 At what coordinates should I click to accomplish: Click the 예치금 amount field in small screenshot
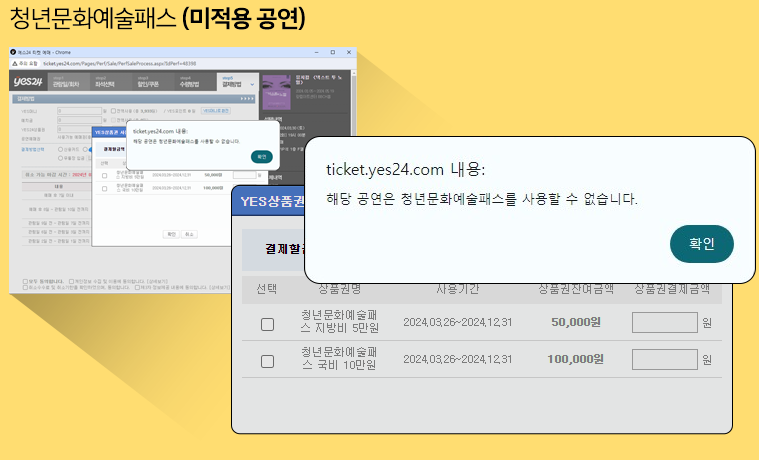tap(79, 120)
